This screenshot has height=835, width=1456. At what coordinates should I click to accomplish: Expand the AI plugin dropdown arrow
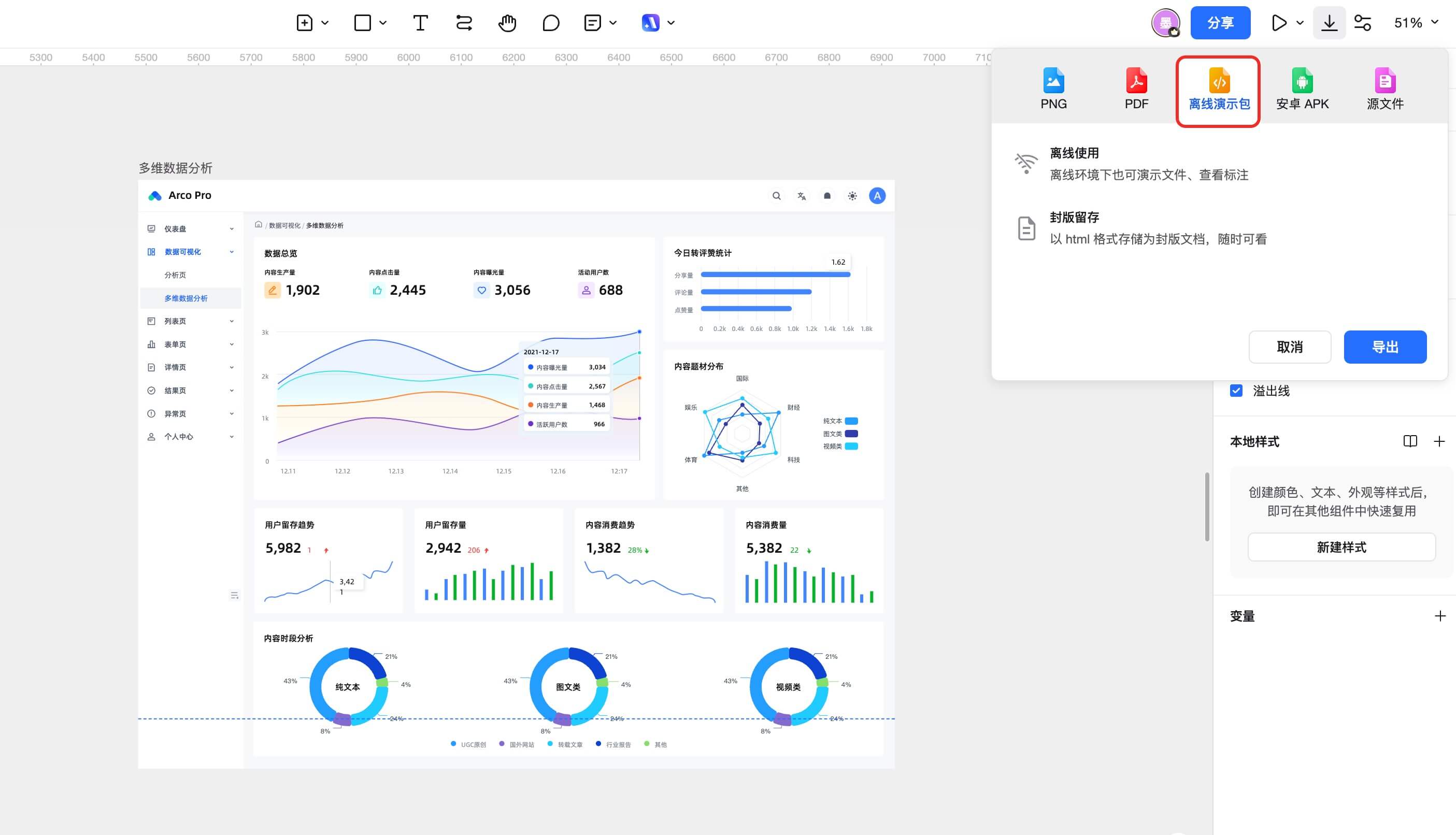coord(670,23)
